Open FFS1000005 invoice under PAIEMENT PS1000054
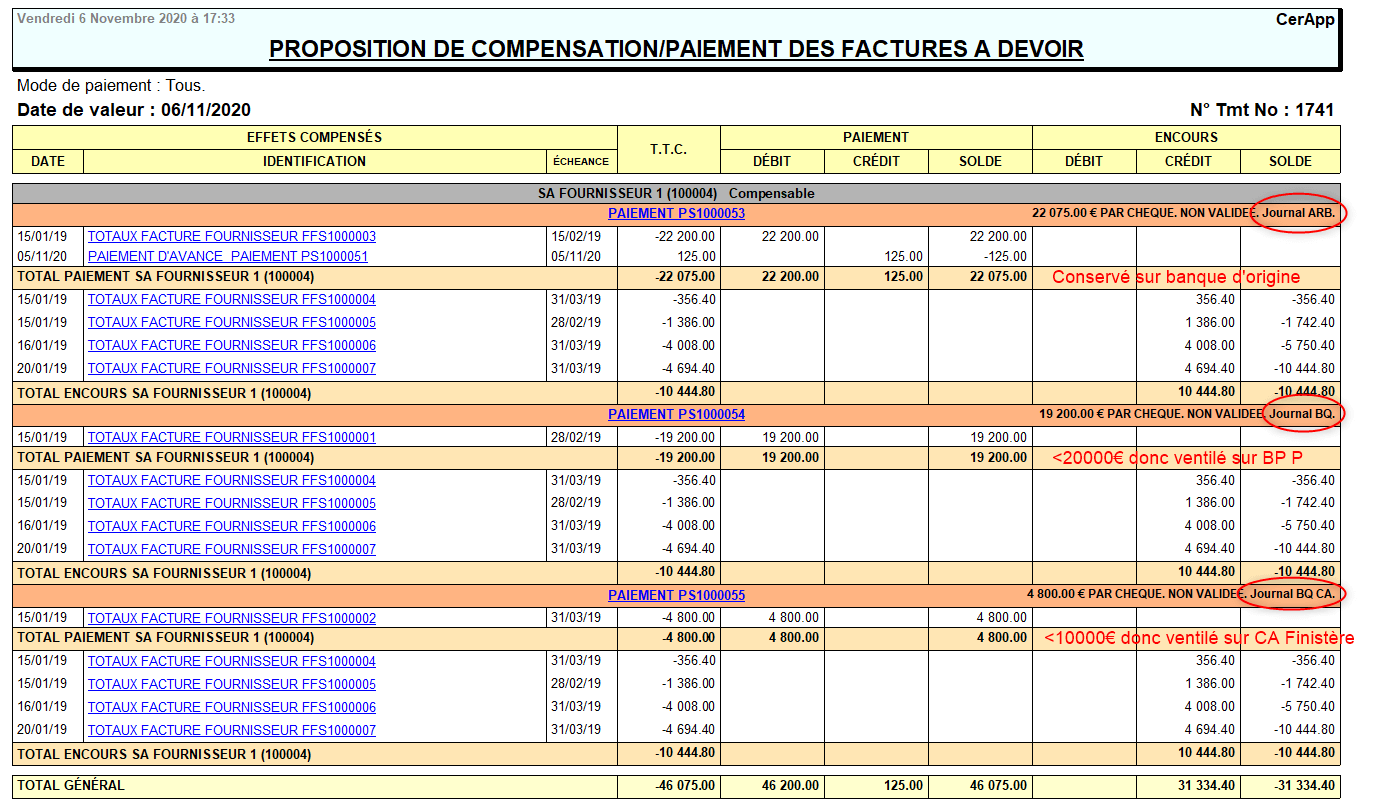This screenshot has height=812, width=1390. click(x=232, y=504)
